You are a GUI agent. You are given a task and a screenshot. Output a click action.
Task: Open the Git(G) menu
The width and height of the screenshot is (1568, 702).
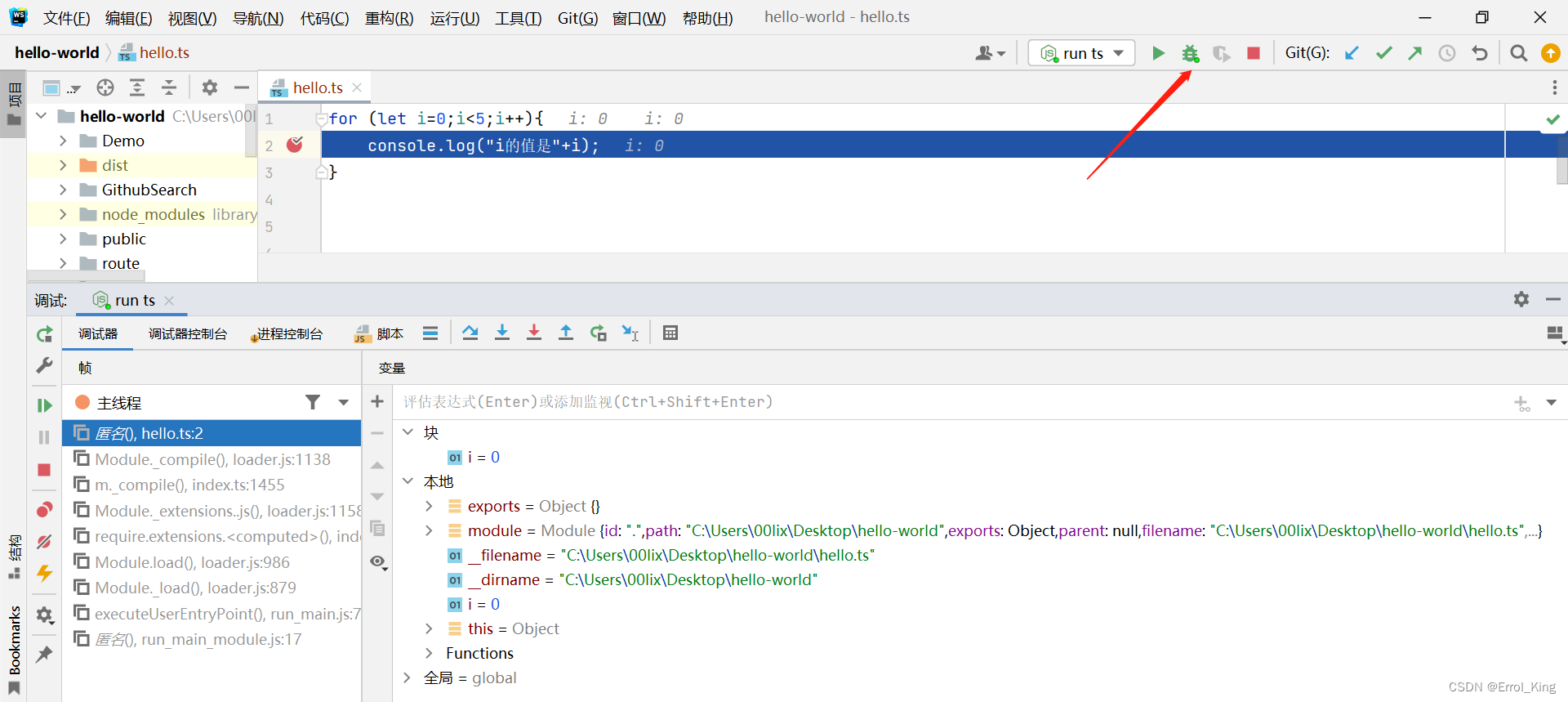click(577, 18)
